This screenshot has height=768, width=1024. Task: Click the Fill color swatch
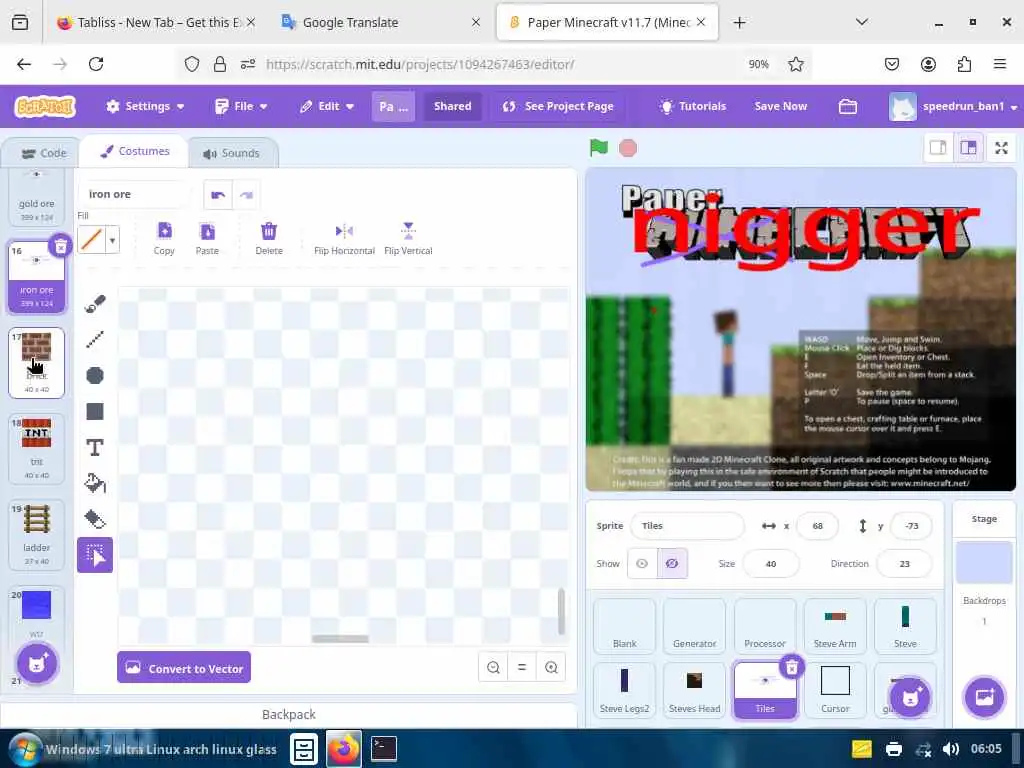coord(91,240)
